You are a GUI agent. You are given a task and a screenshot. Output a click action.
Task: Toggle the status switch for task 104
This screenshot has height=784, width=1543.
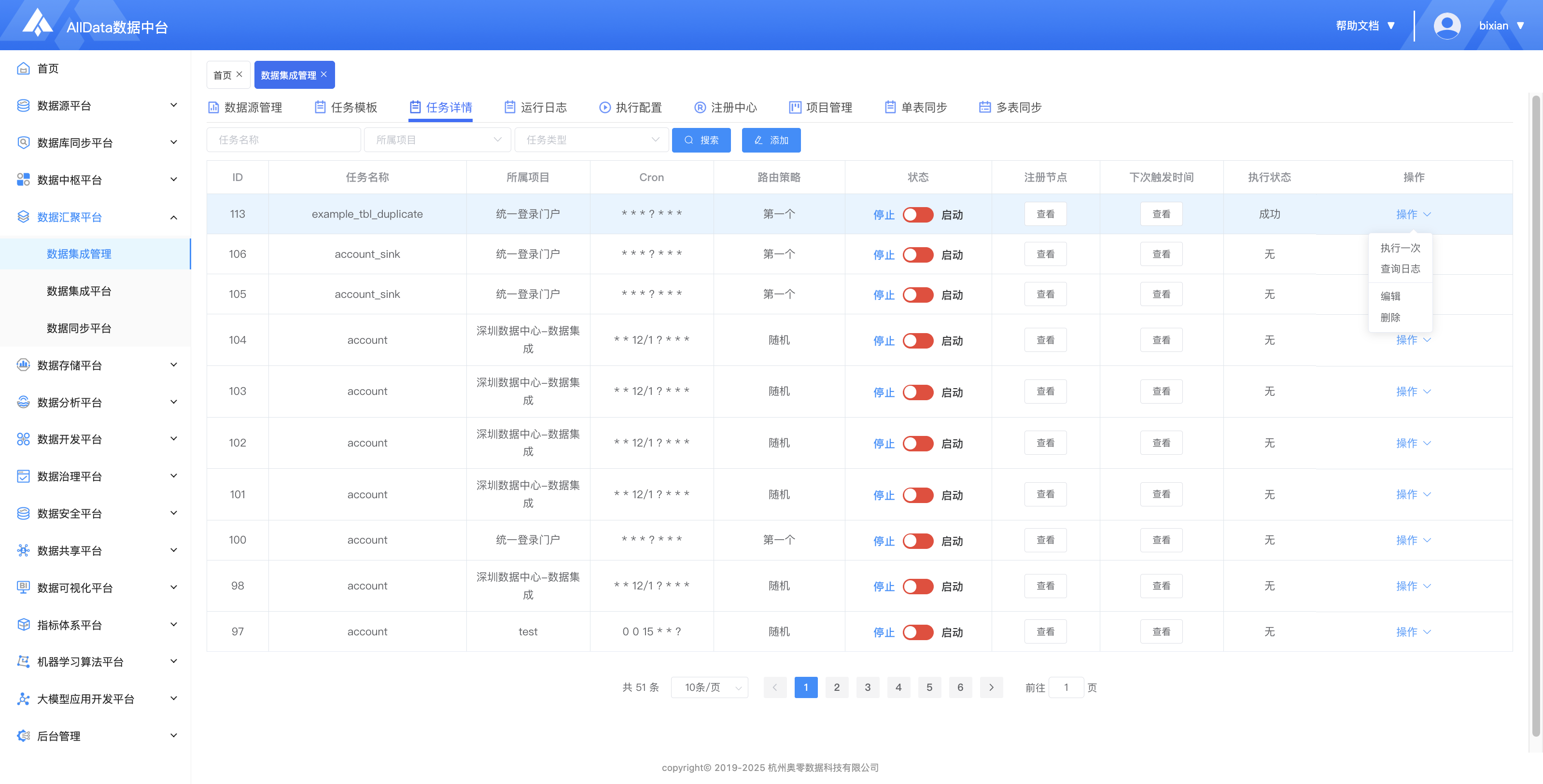click(x=918, y=340)
